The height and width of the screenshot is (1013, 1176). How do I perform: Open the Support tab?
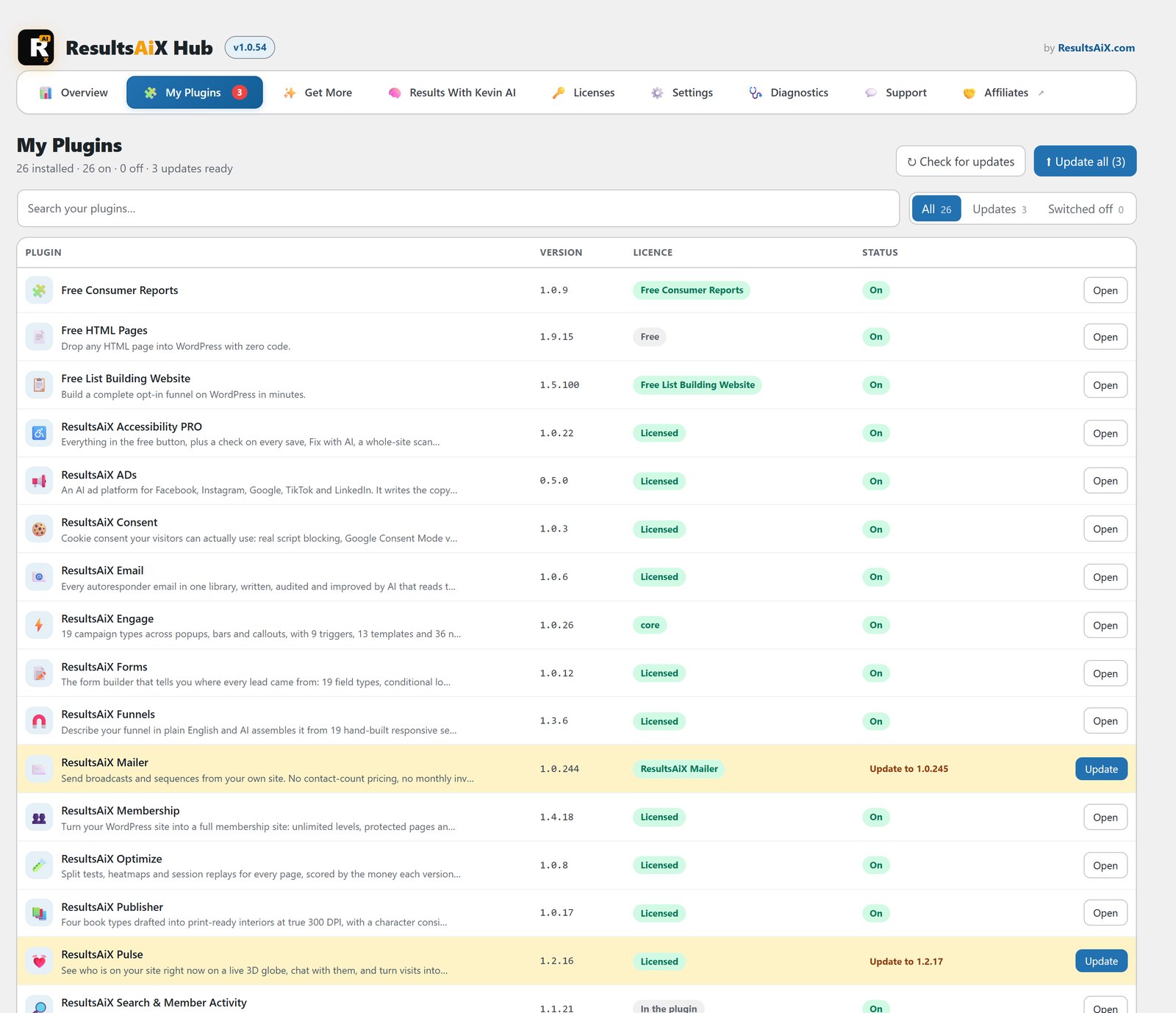tap(896, 93)
